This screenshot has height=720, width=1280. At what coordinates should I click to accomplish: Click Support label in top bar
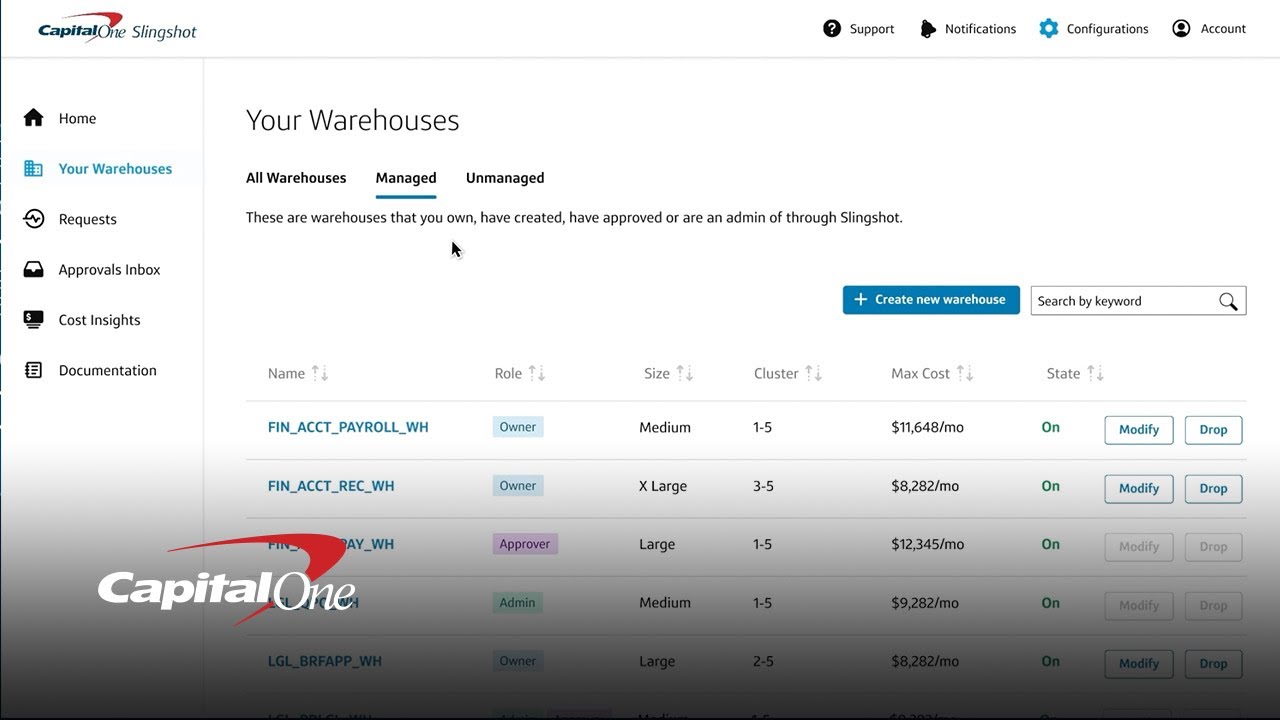872,29
